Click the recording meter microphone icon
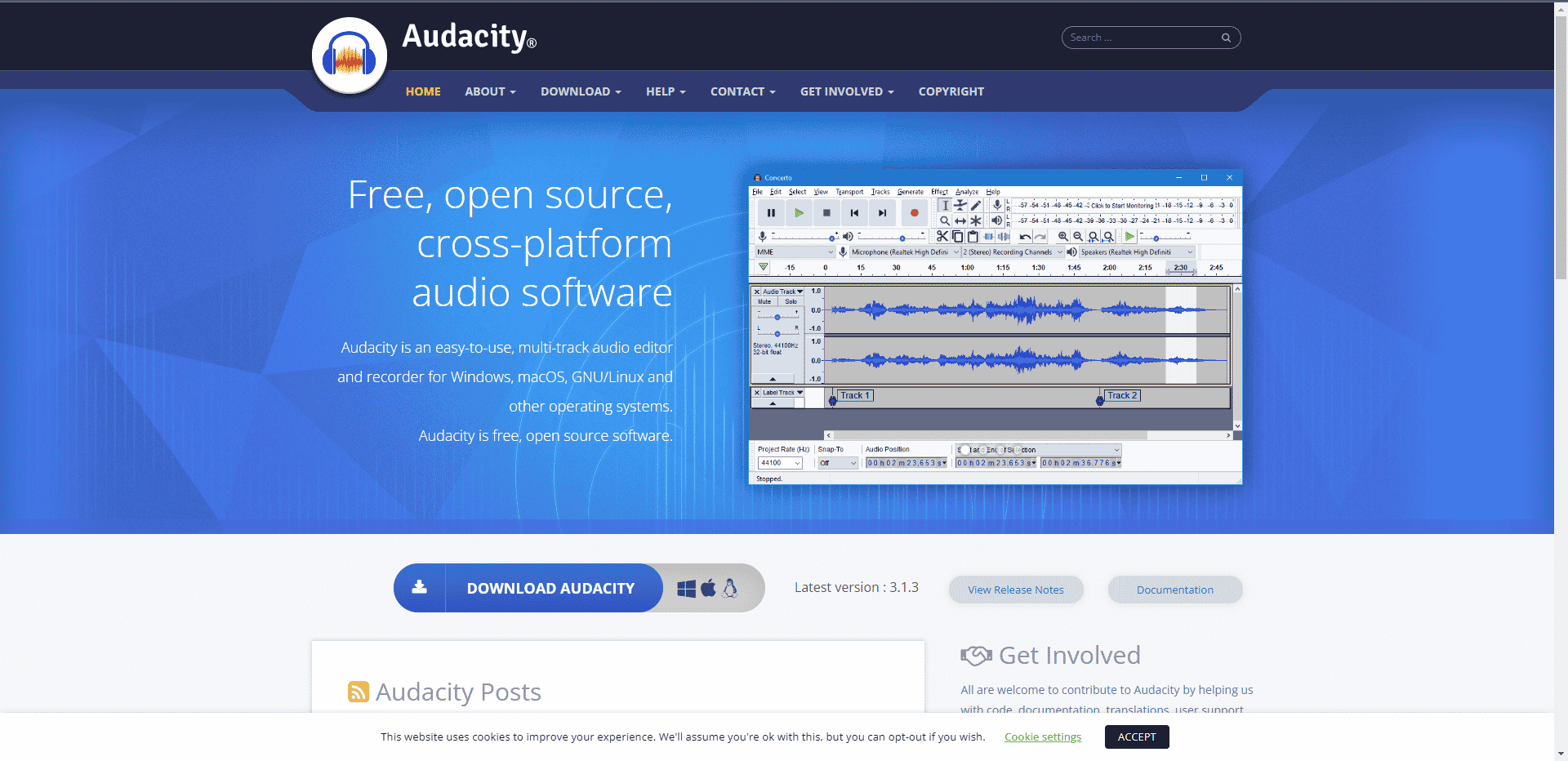This screenshot has width=1568, height=761. click(x=997, y=206)
